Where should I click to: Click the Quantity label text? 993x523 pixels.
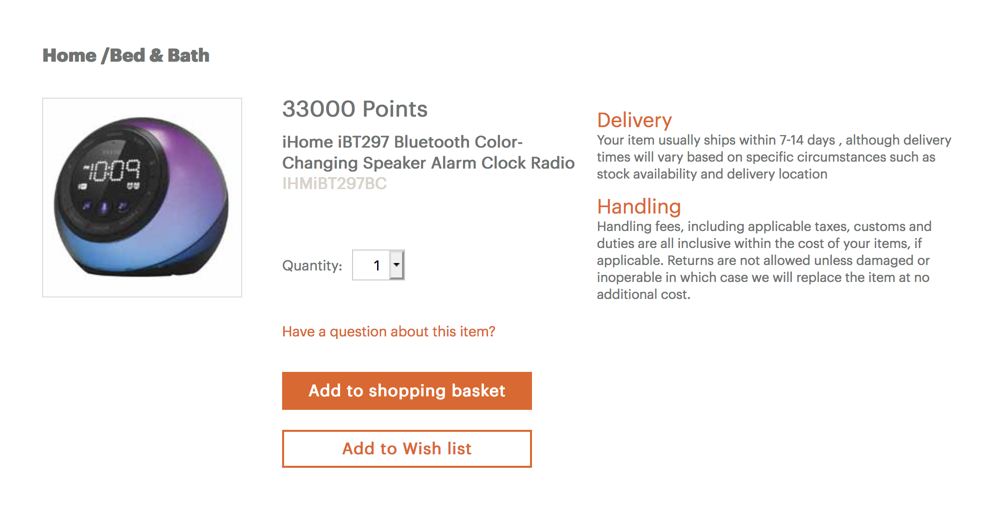312,265
